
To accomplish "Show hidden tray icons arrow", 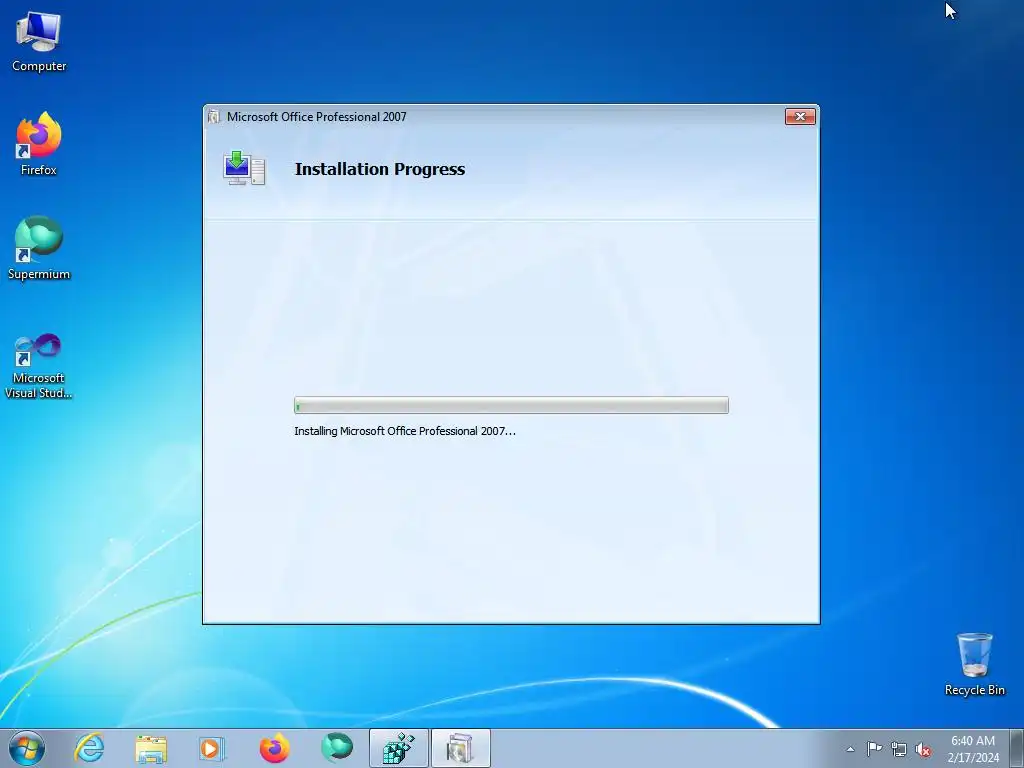I will [x=850, y=749].
